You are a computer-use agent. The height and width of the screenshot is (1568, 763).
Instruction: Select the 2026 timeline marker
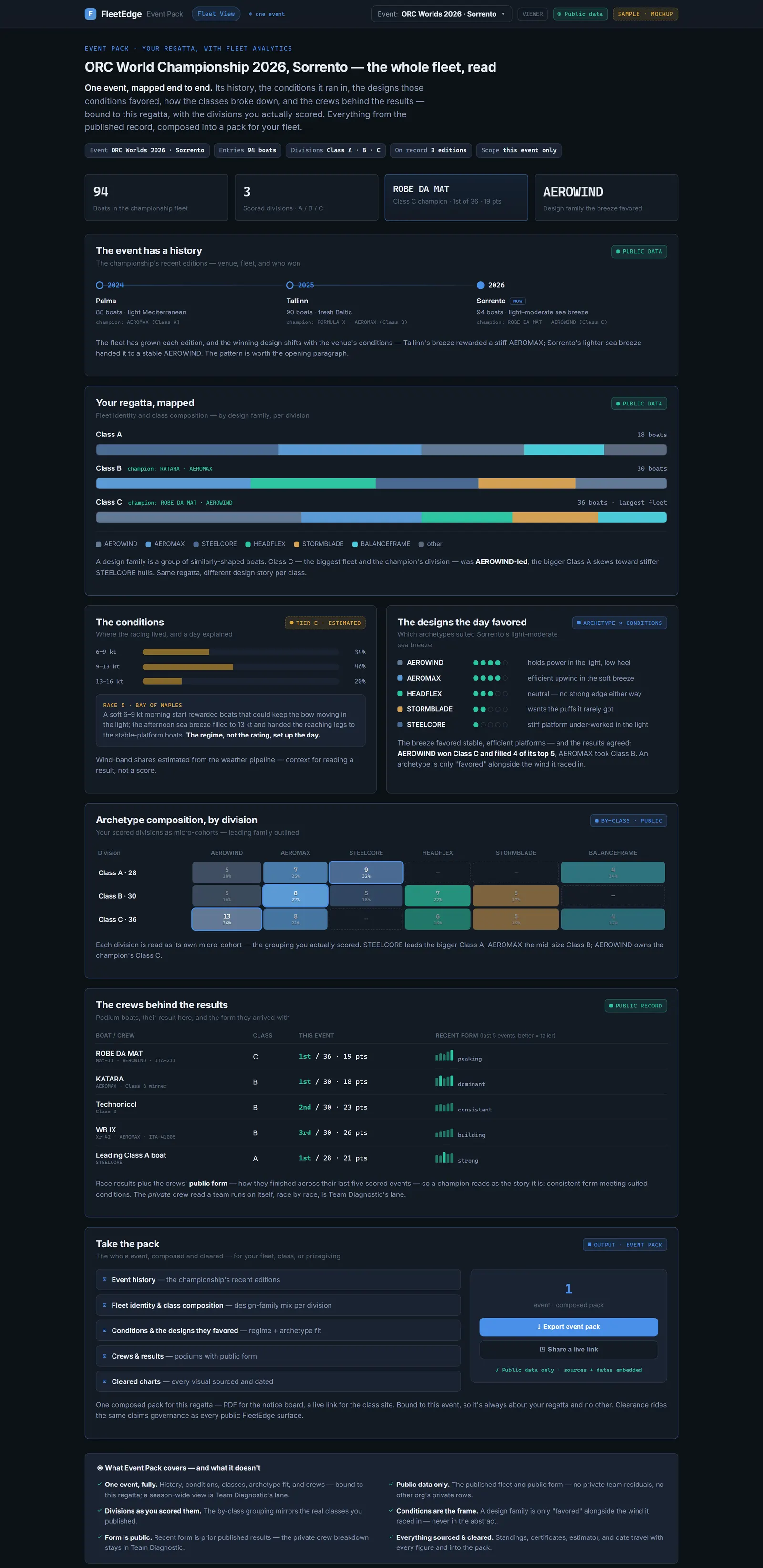point(481,285)
